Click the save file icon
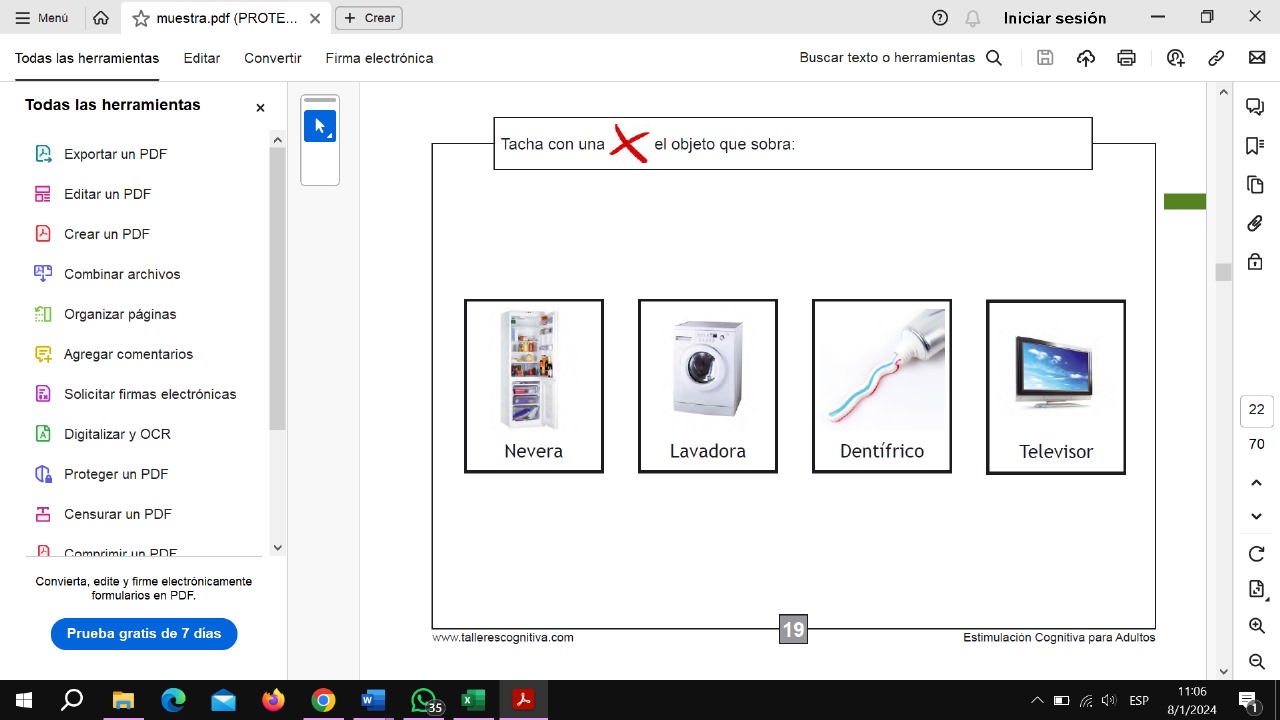Image resolution: width=1280 pixels, height=720 pixels. pos(1045,58)
